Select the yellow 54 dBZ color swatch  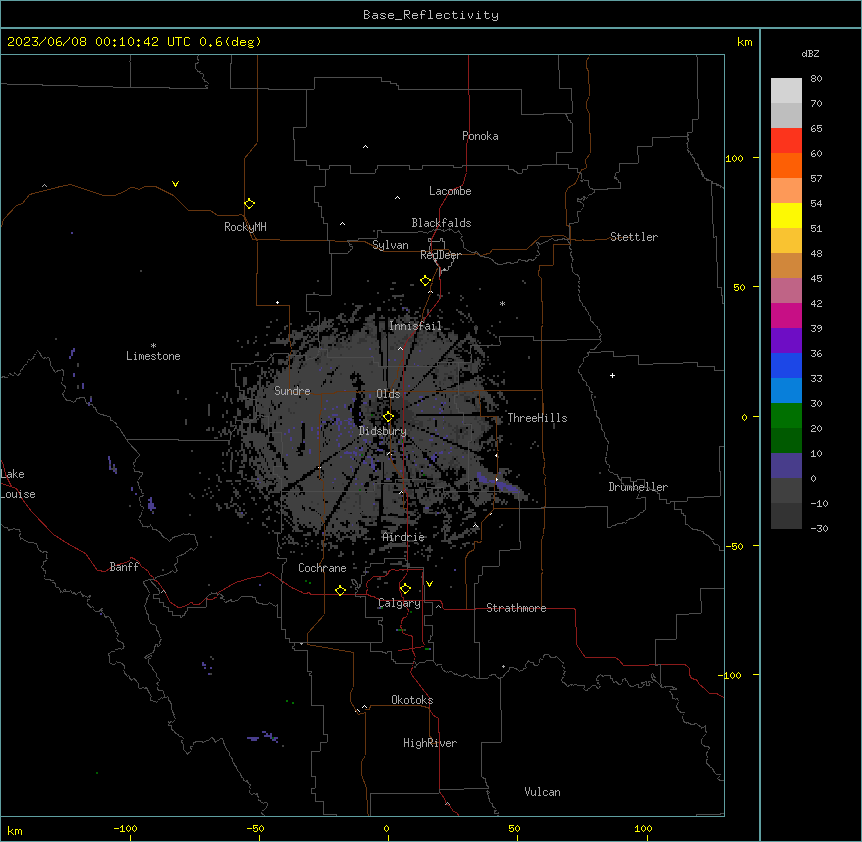coord(786,215)
